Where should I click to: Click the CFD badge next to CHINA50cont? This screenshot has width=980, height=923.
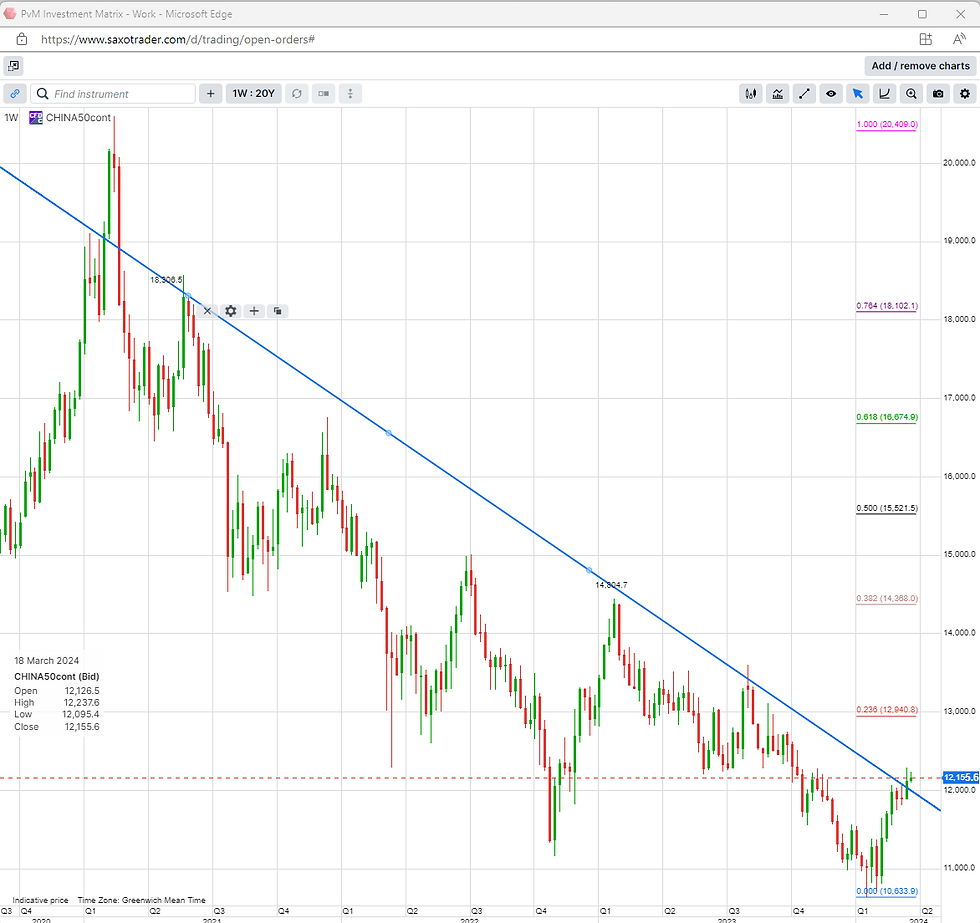tap(36, 117)
